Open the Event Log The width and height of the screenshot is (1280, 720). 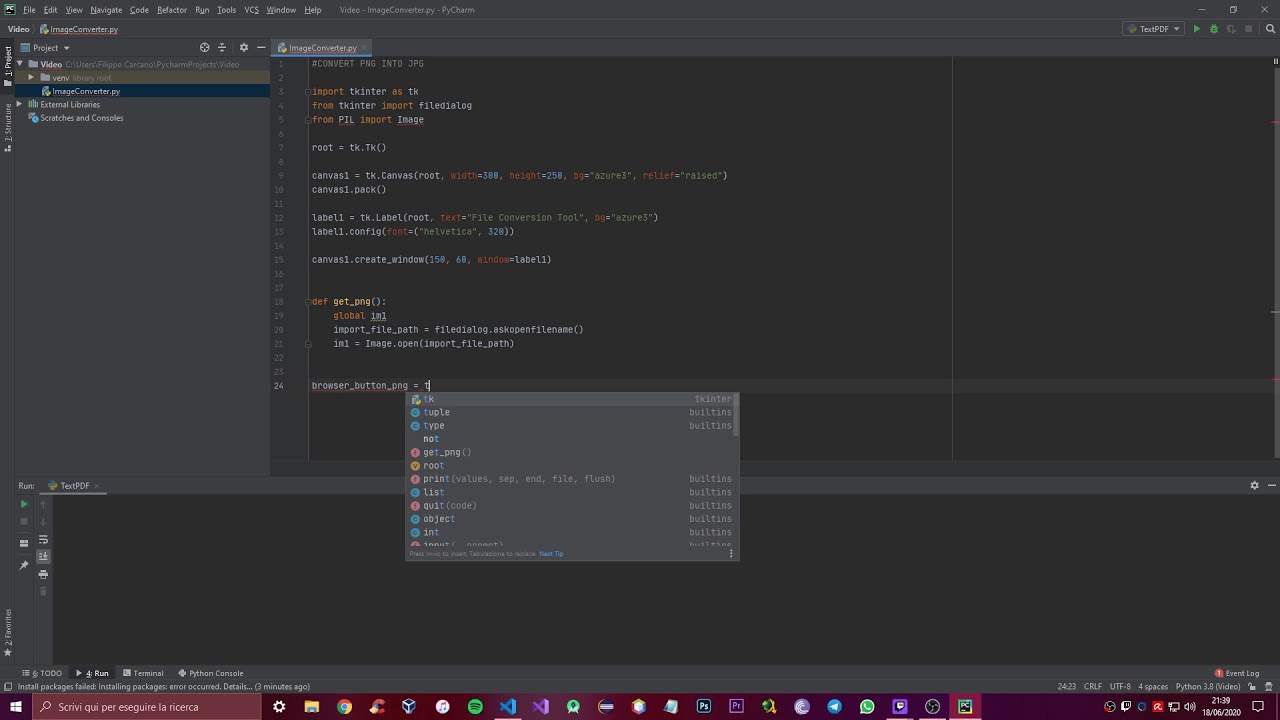[x=1237, y=673]
